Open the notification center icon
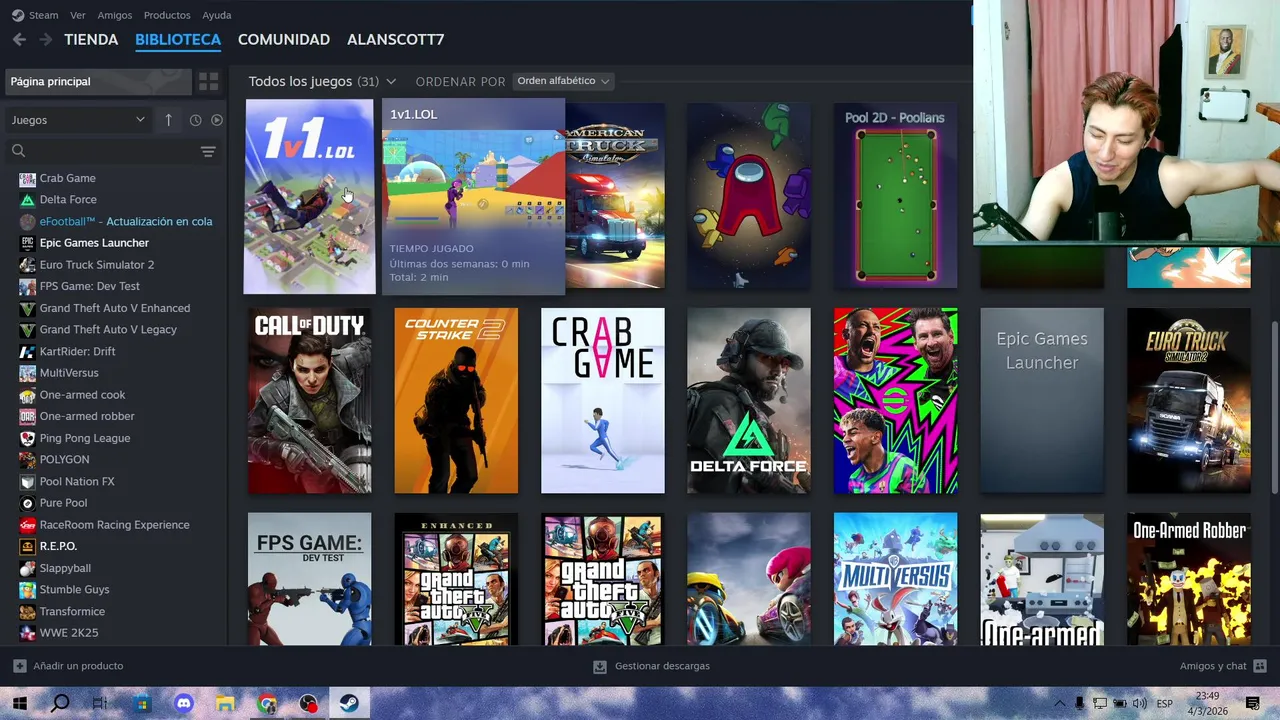Viewport: 1280px width, 720px height. coord(1252,703)
